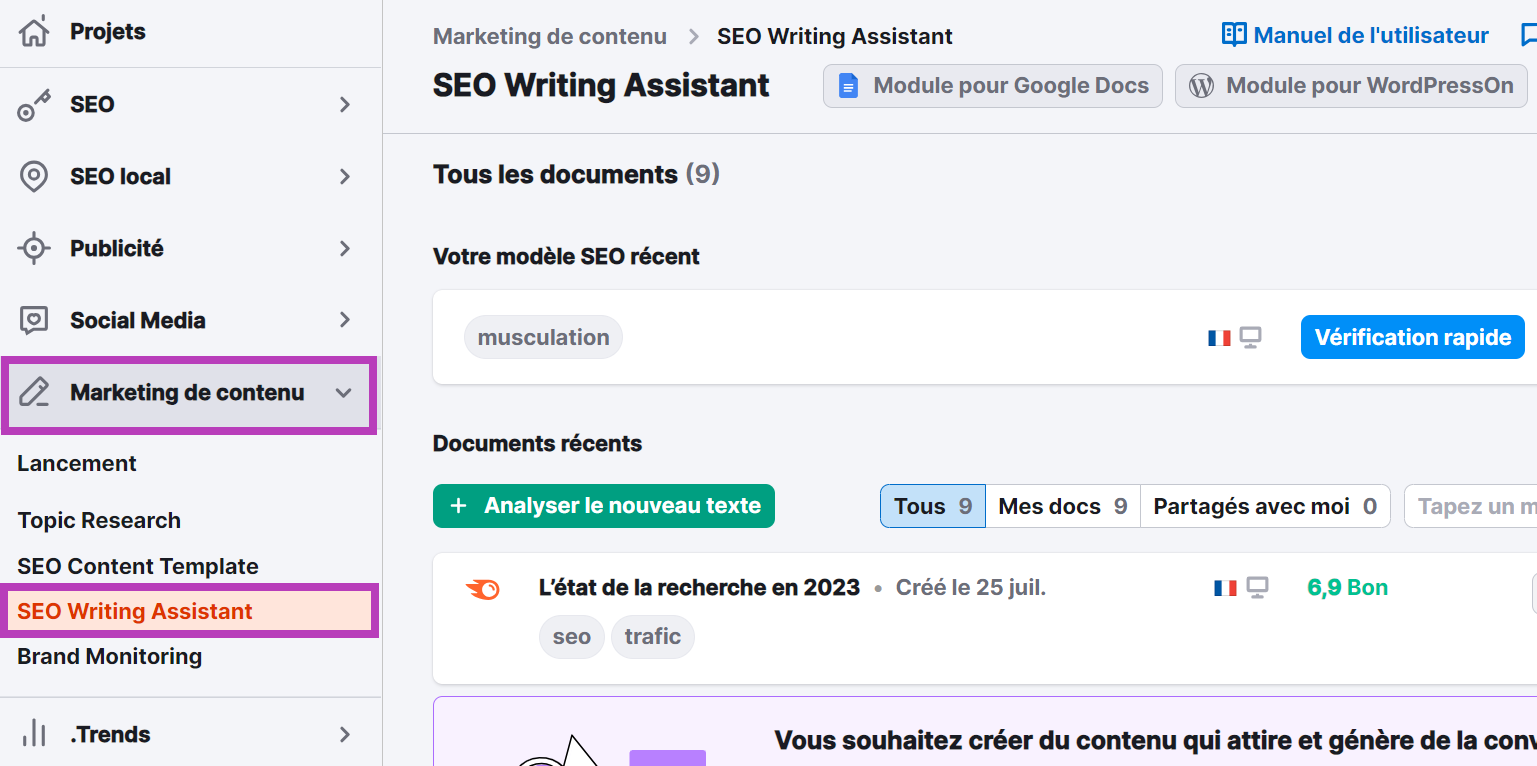Click the seo keyword tag

[x=572, y=637]
